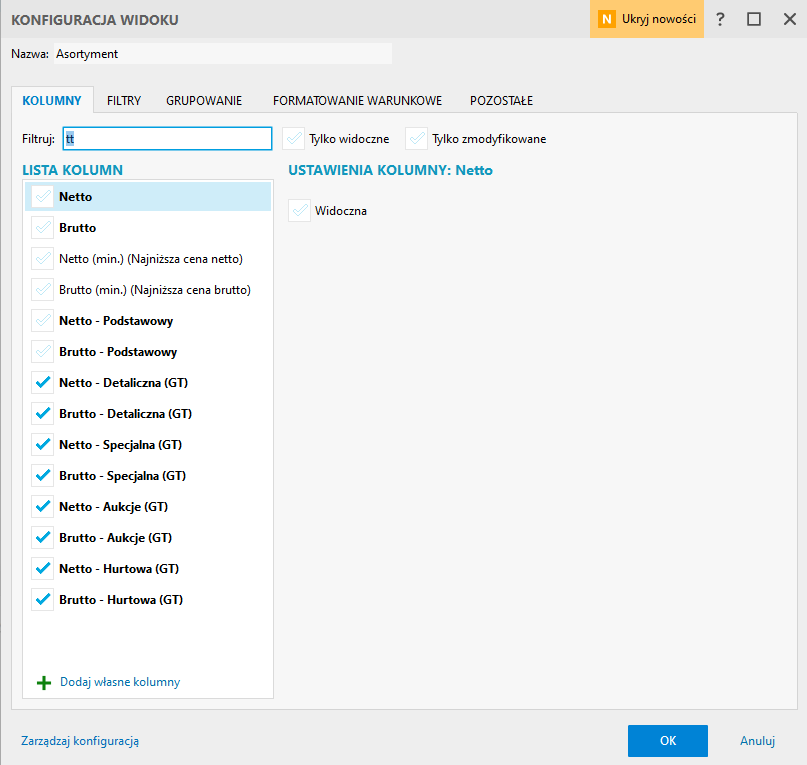Click the orange N news icon
The height and width of the screenshot is (765, 807).
point(606,19)
